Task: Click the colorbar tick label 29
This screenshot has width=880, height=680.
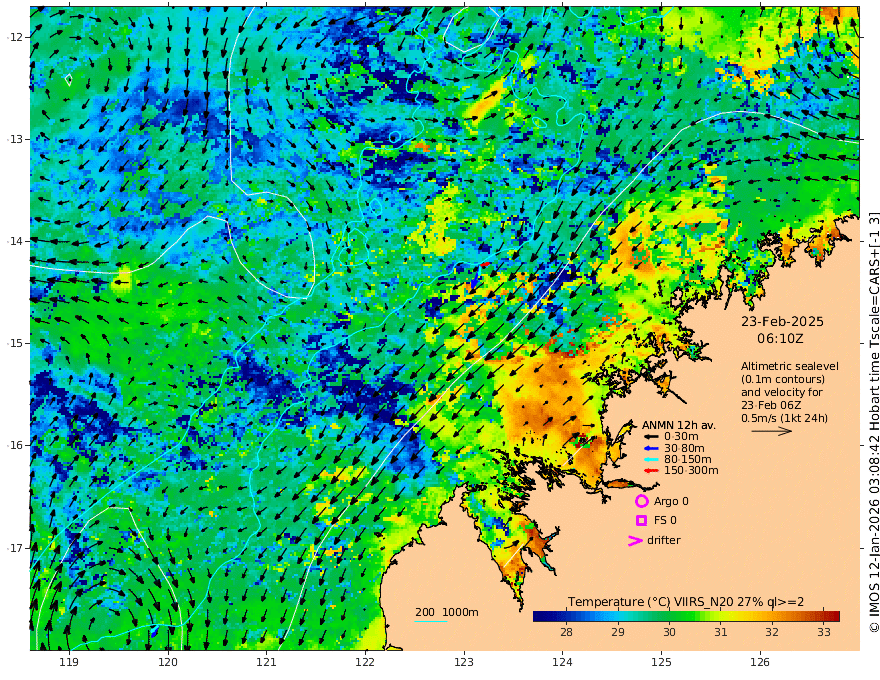Action: pos(617,632)
